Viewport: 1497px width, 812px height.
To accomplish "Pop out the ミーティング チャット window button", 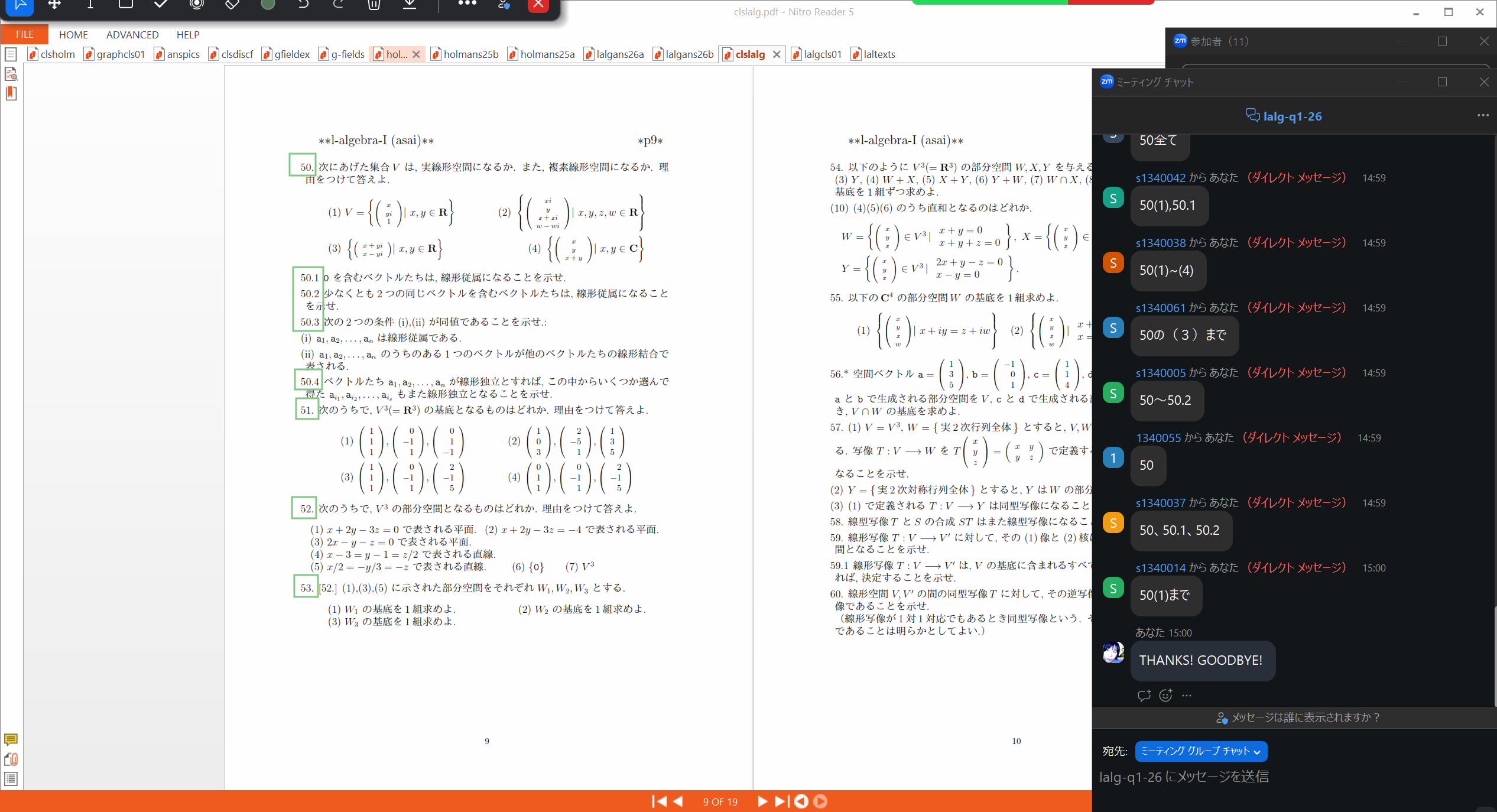I will pyautogui.click(x=1443, y=82).
